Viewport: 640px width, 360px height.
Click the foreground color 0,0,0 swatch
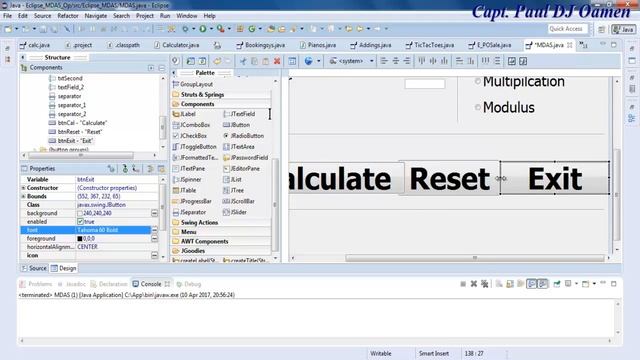coord(80,239)
